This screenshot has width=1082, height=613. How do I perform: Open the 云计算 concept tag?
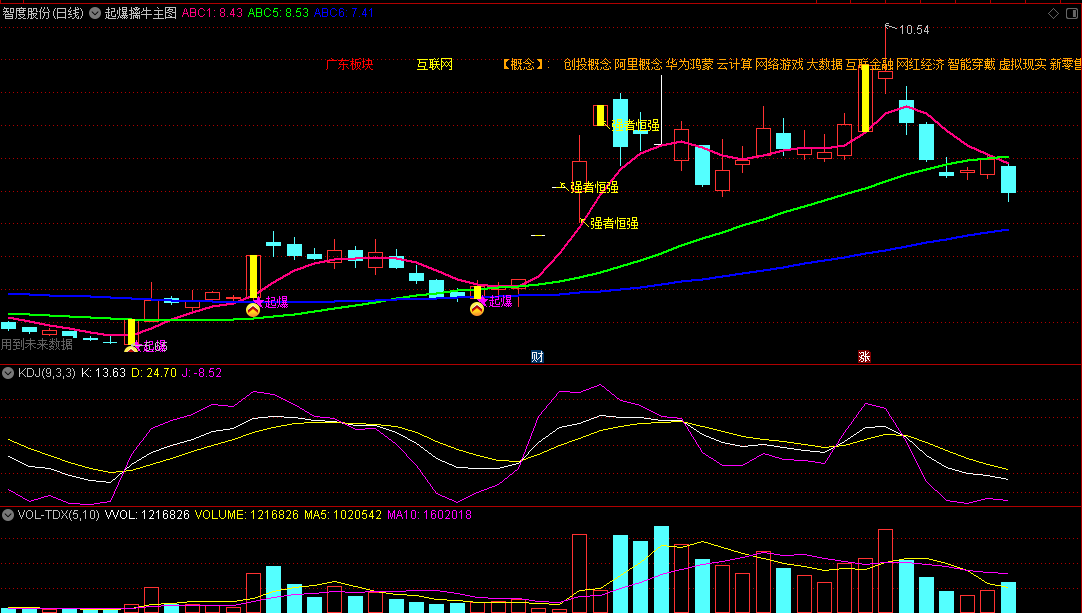tap(734, 64)
